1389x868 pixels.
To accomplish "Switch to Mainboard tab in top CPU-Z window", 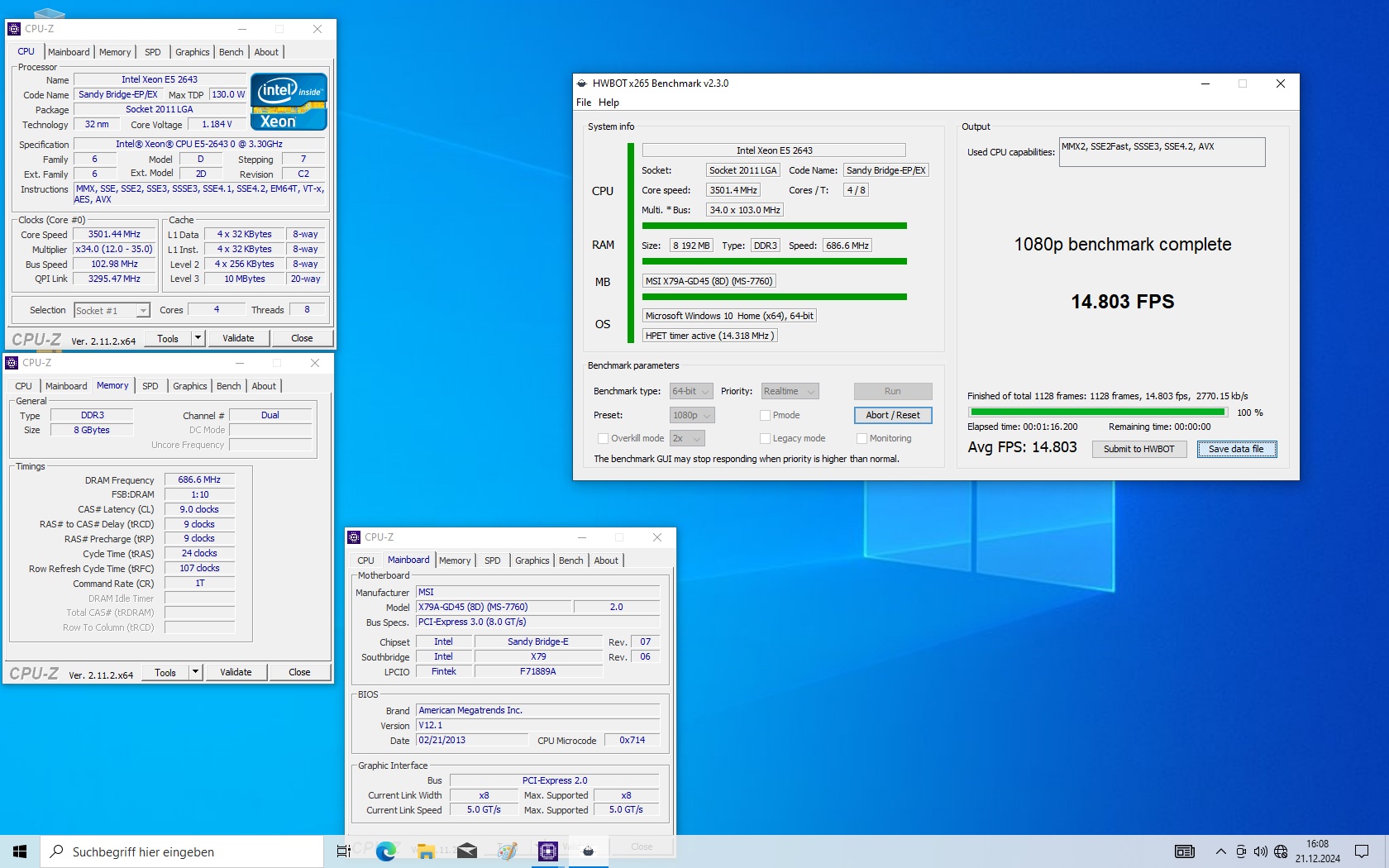I will tap(69, 52).
